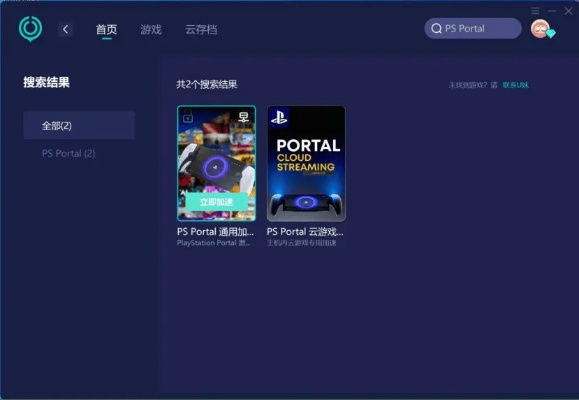This screenshot has width=579, height=400.
Task: Click the 主机内云游戏专用加速 subtitle
Action: coord(302,243)
